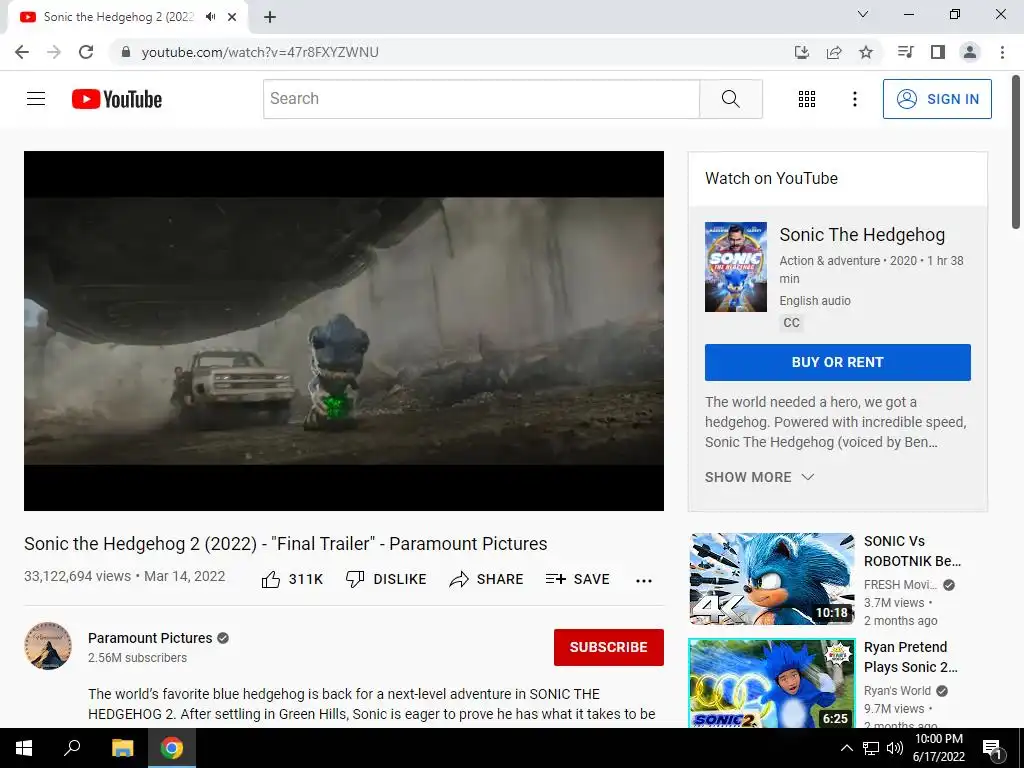Open Sonic The Hedgehog movie title

click(862, 235)
